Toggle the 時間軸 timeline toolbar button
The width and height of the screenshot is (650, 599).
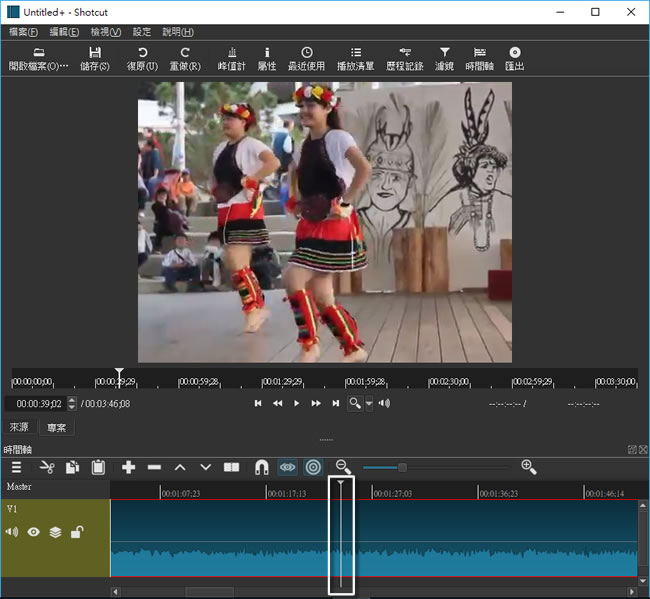(480, 58)
